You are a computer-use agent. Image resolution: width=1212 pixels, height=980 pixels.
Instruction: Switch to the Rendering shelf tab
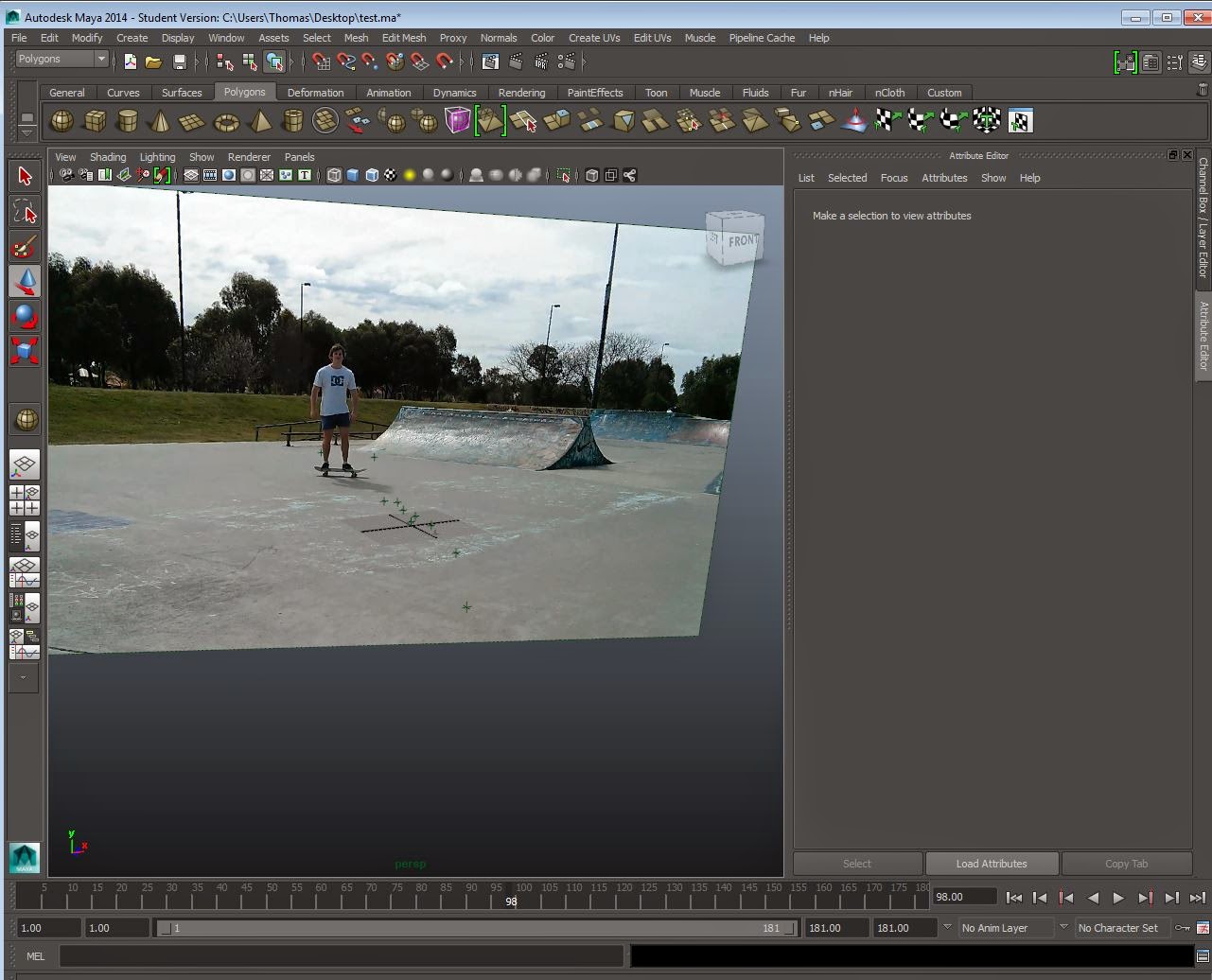click(521, 92)
